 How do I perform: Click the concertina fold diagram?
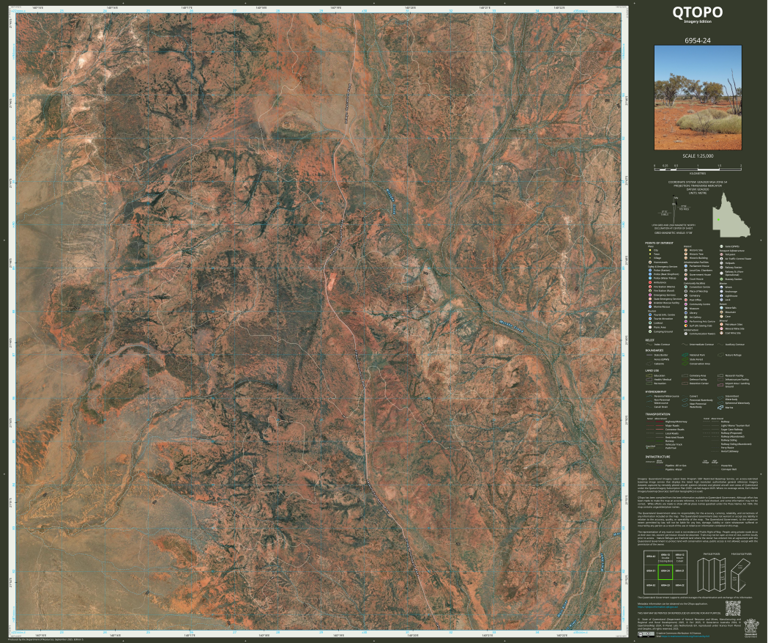click(712, 575)
